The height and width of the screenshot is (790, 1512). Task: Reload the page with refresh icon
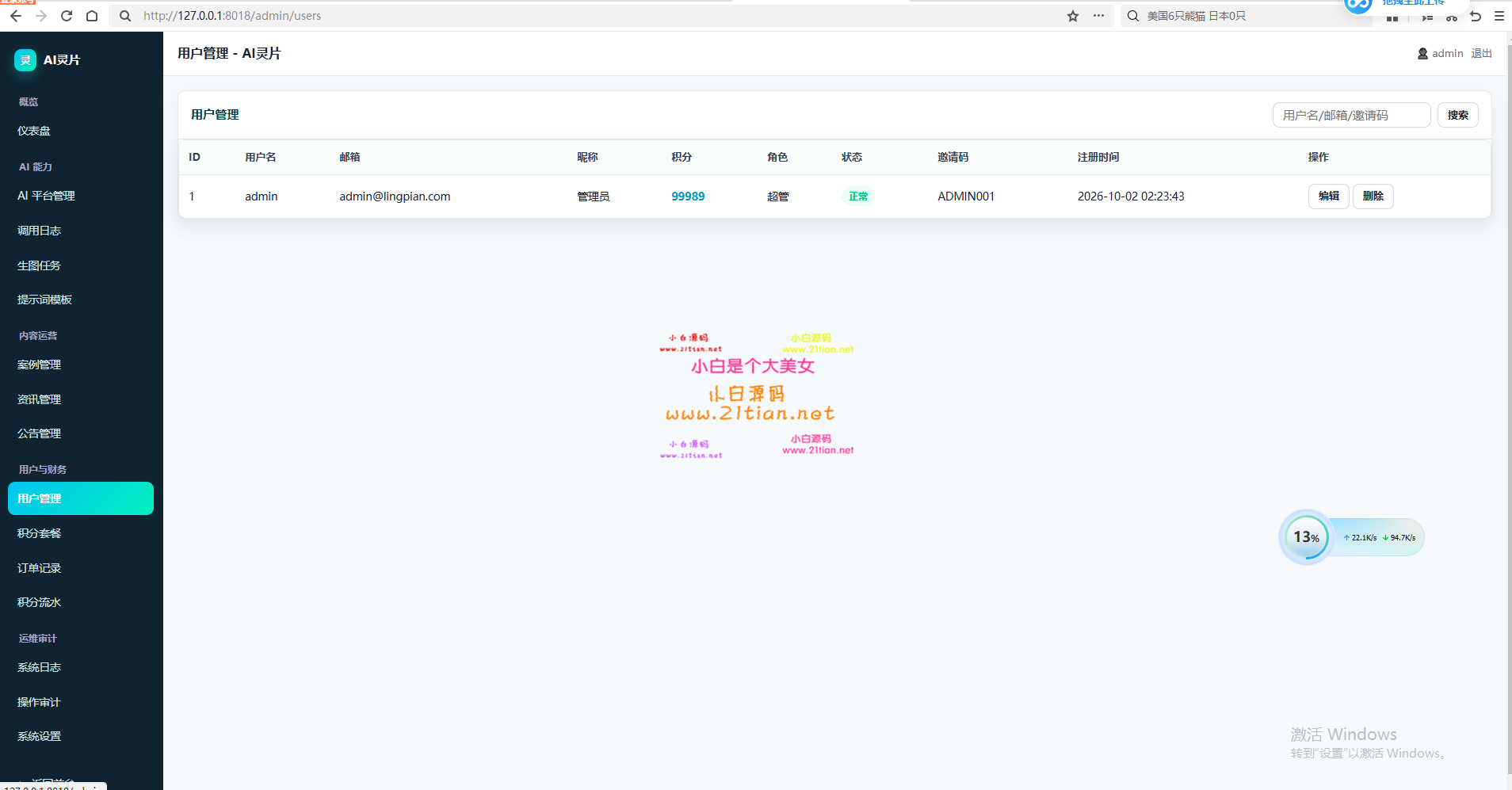pyautogui.click(x=67, y=16)
